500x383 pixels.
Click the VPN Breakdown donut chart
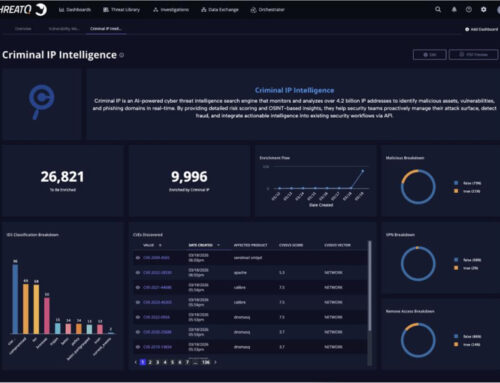pyautogui.click(x=418, y=264)
